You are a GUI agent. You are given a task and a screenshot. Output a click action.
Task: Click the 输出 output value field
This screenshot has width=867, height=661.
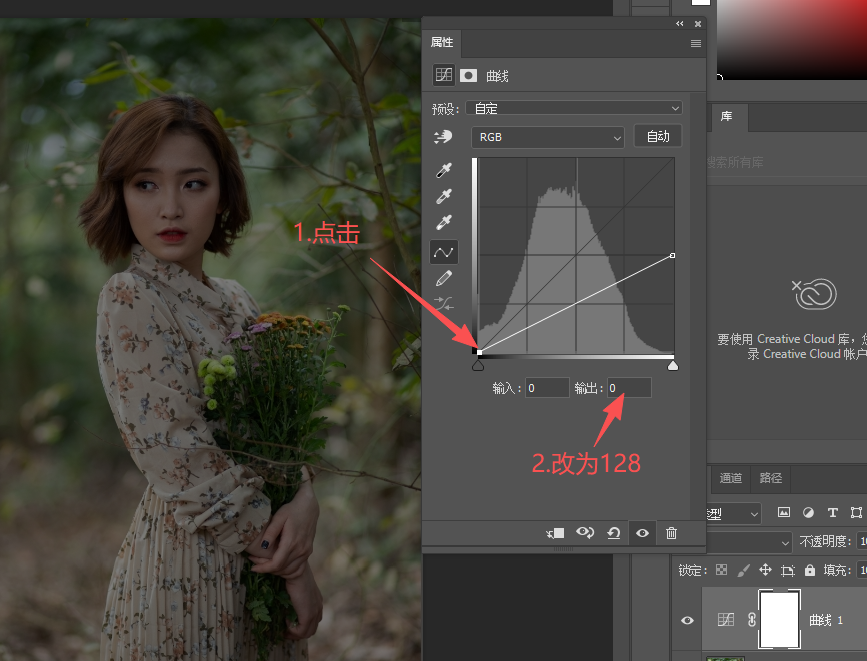coord(629,388)
